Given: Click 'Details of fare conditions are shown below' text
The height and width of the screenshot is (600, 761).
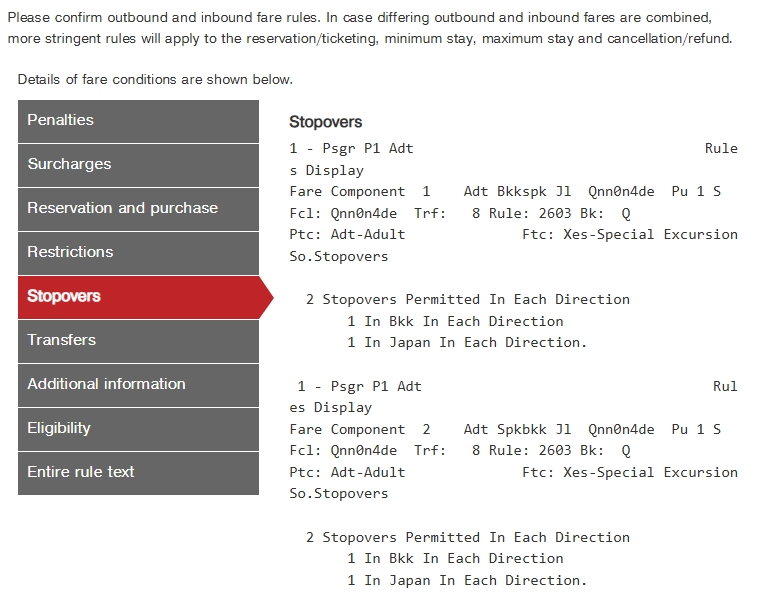Looking at the screenshot, I should pos(155,79).
